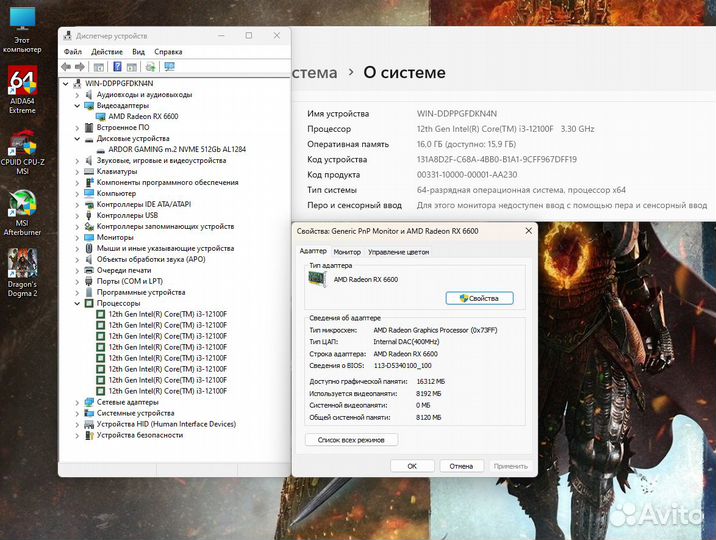Click the Аудиовходы и аудиовыходы speaker icon
Viewport: 716px width, 540px height.
pos(89,94)
